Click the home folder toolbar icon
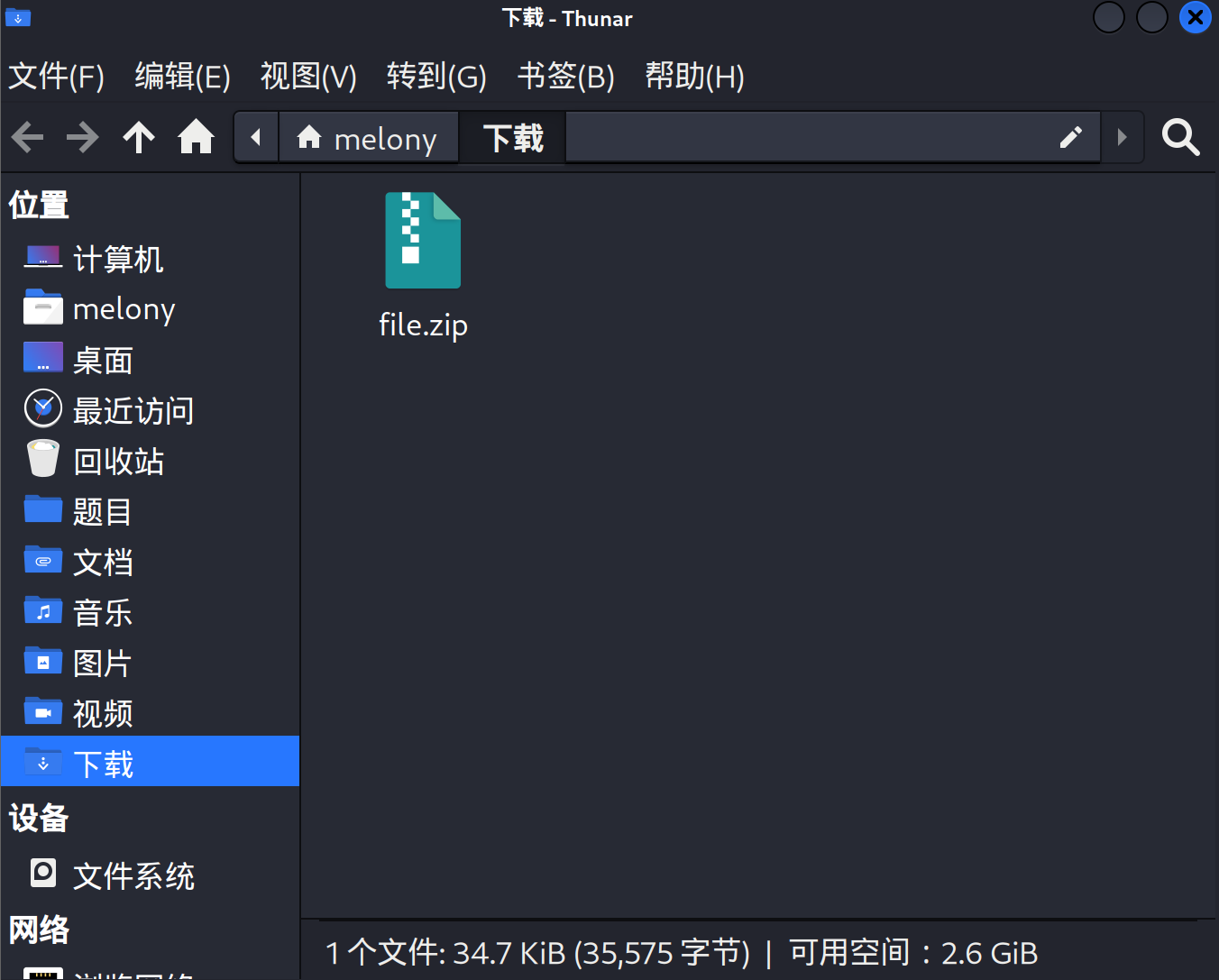 click(196, 138)
